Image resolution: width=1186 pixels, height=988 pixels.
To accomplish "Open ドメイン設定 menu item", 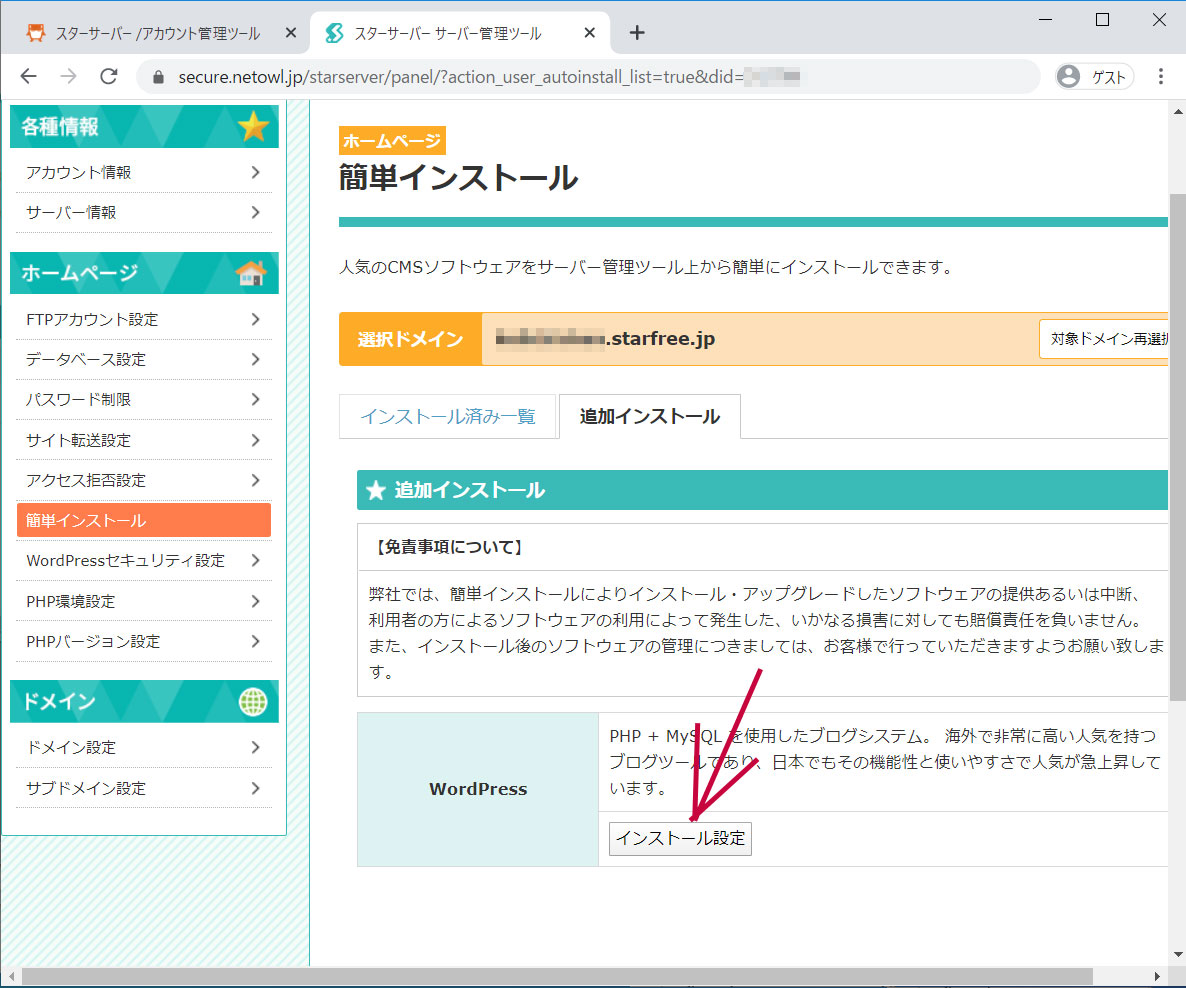I will [x=144, y=747].
